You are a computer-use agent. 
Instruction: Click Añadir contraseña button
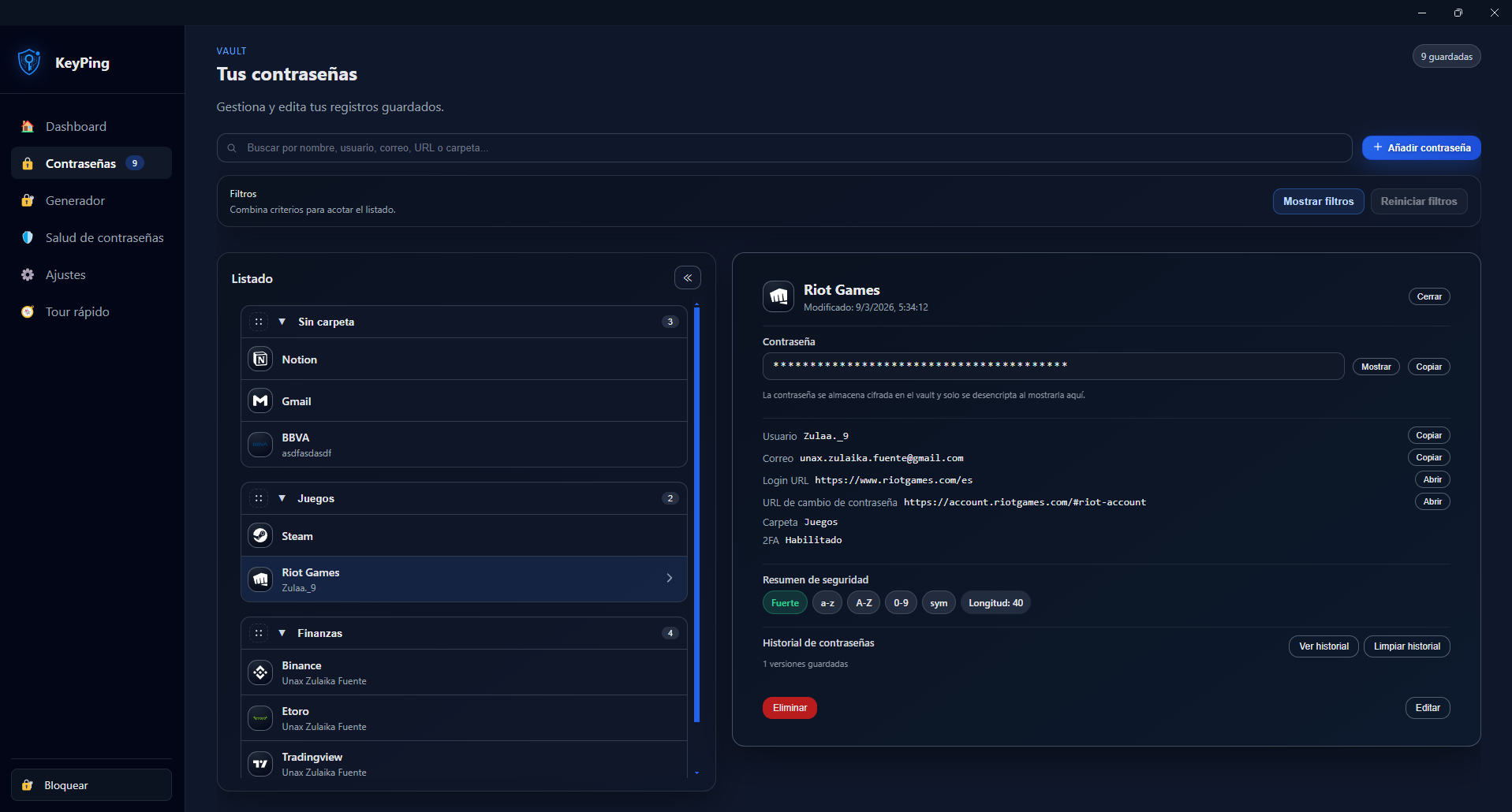tap(1421, 147)
